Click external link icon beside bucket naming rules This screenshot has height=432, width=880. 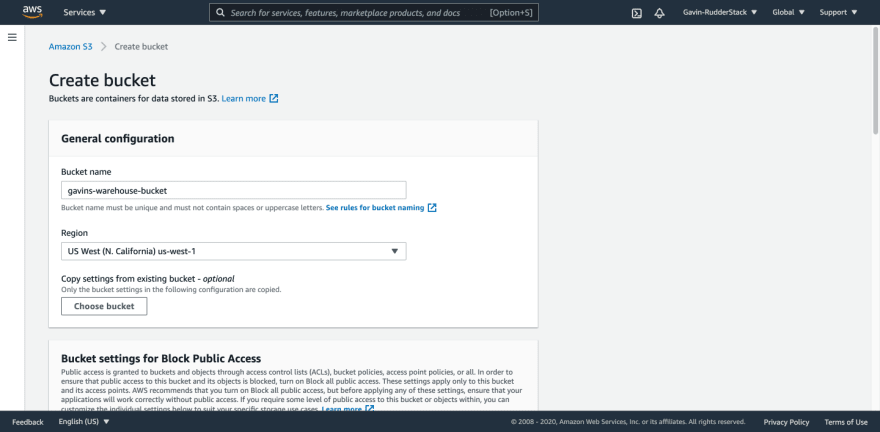click(x=432, y=208)
